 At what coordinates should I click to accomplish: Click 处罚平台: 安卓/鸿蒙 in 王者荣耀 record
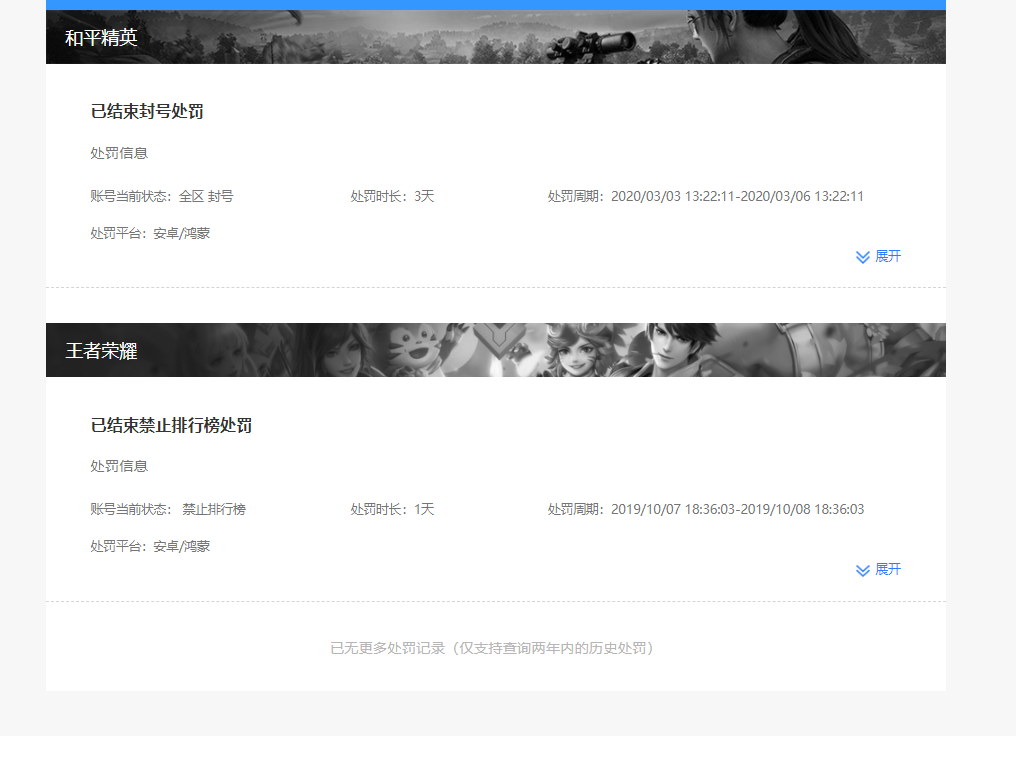[x=150, y=546]
